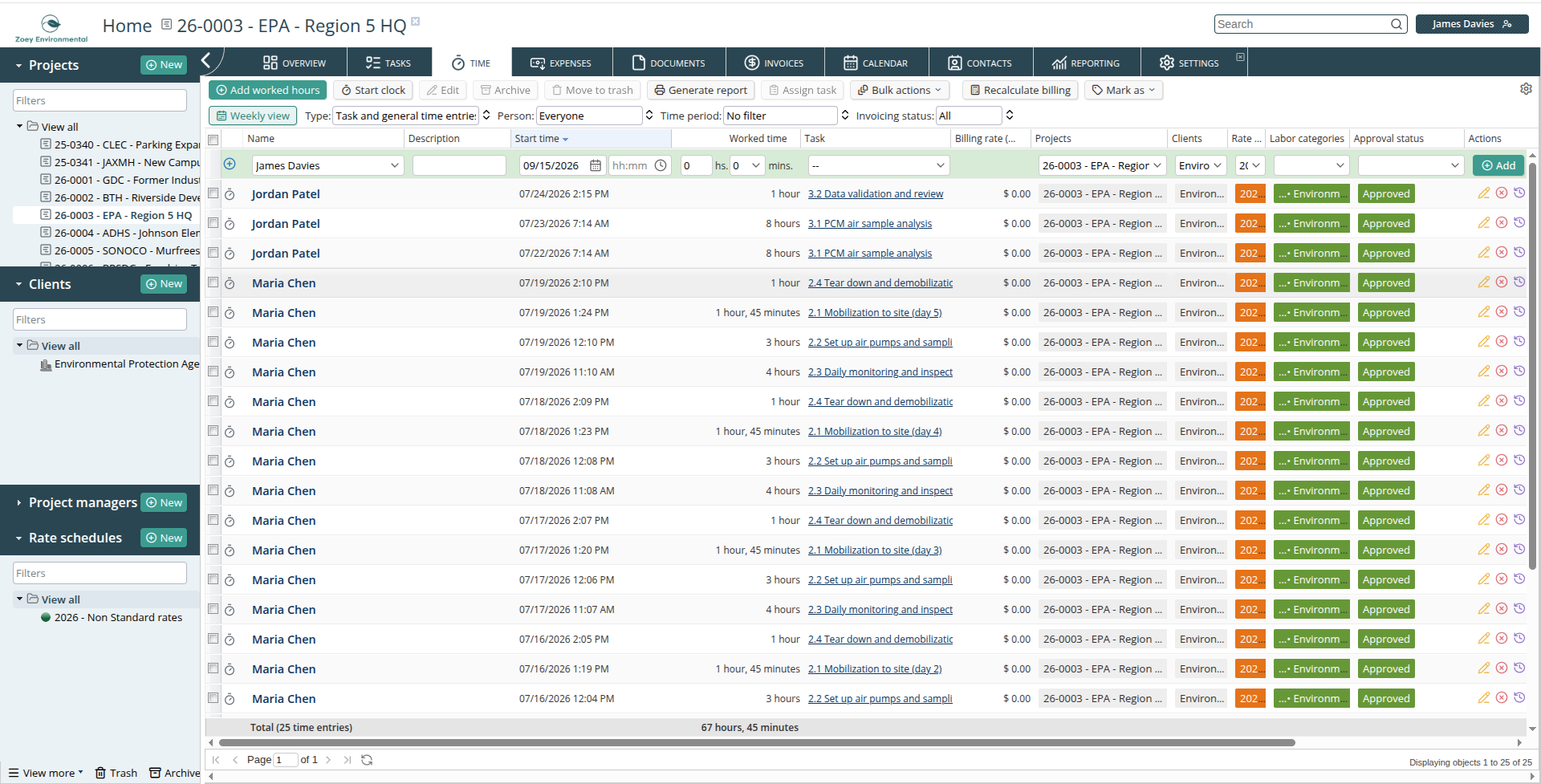The width and height of the screenshot is (1541, 784).
Task: Click the clock icon in the hh:mm field
Action: (x=661, y=165)
